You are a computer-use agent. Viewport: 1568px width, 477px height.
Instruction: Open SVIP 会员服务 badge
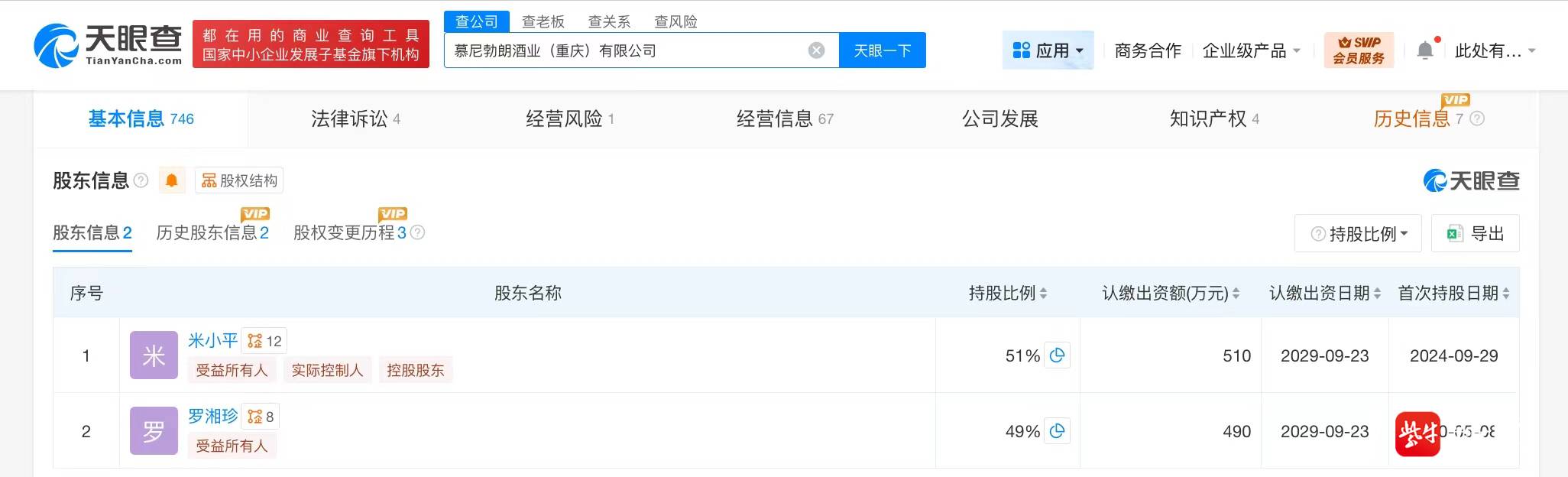tap(1359, 50)
